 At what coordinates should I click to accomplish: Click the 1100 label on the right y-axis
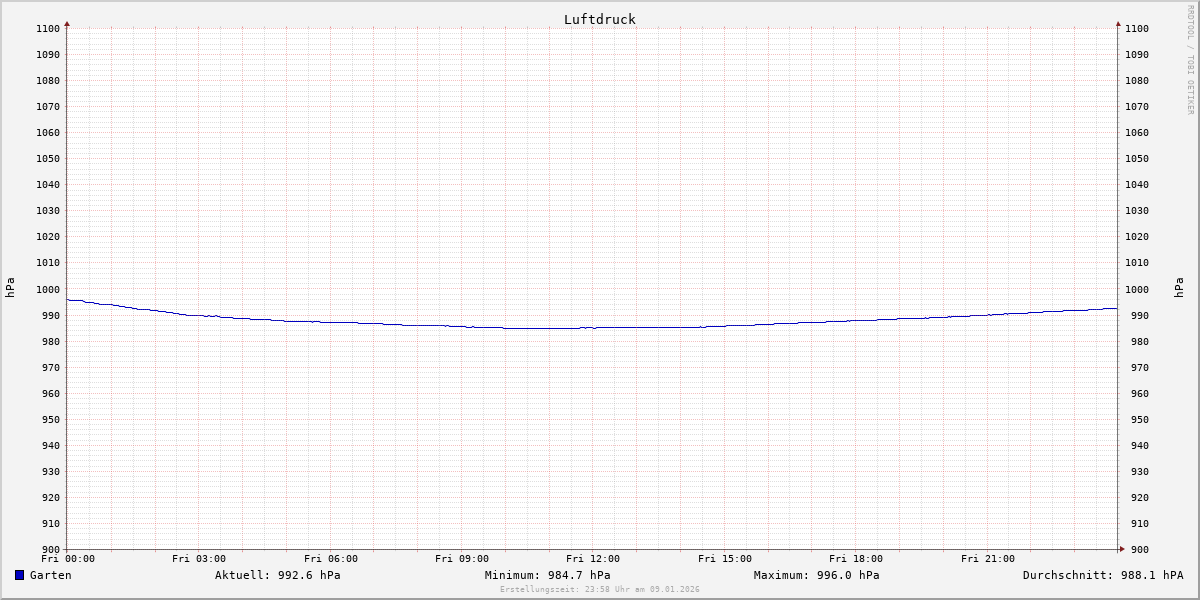click(1137, 29)
